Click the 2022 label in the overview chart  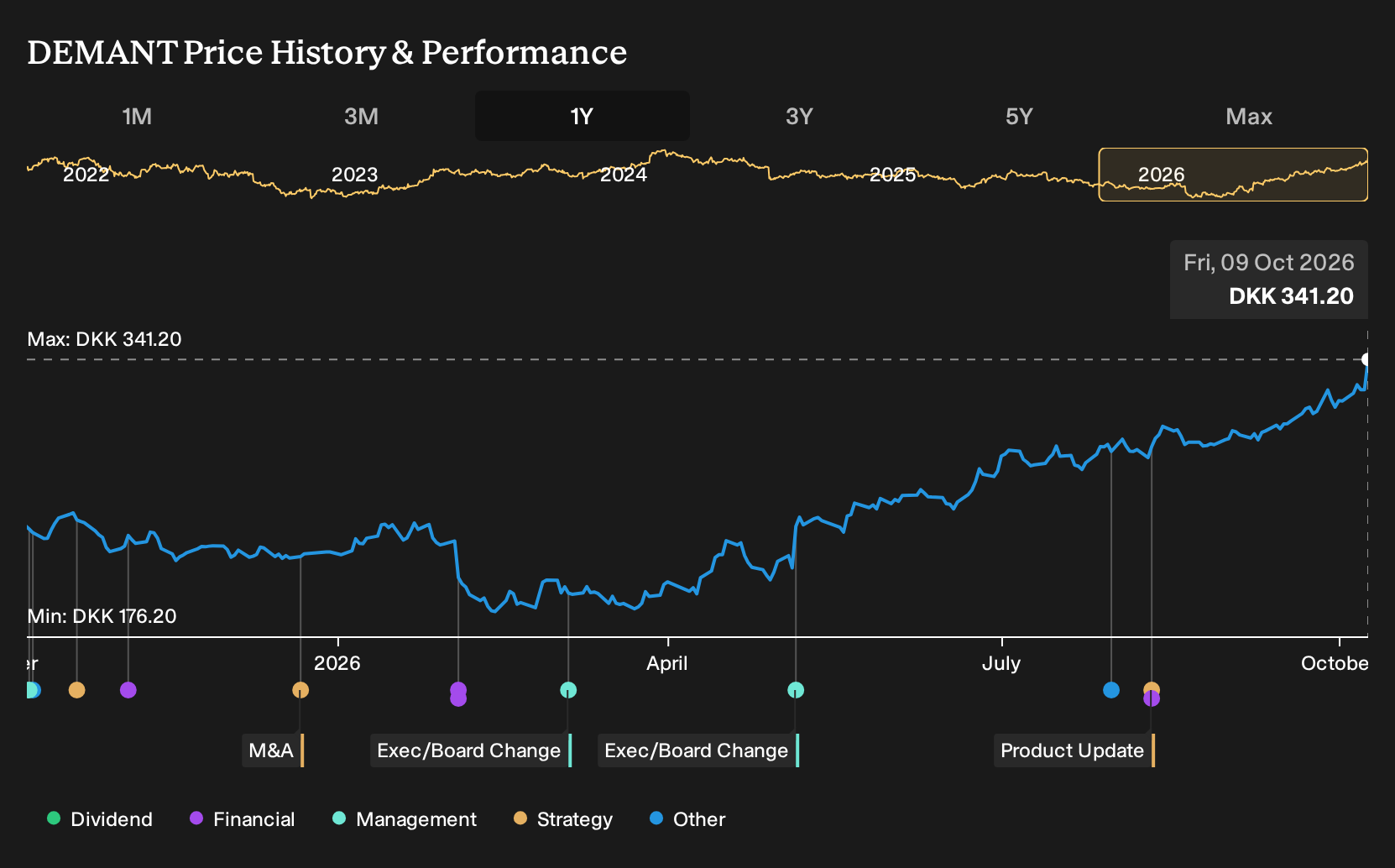86,175
